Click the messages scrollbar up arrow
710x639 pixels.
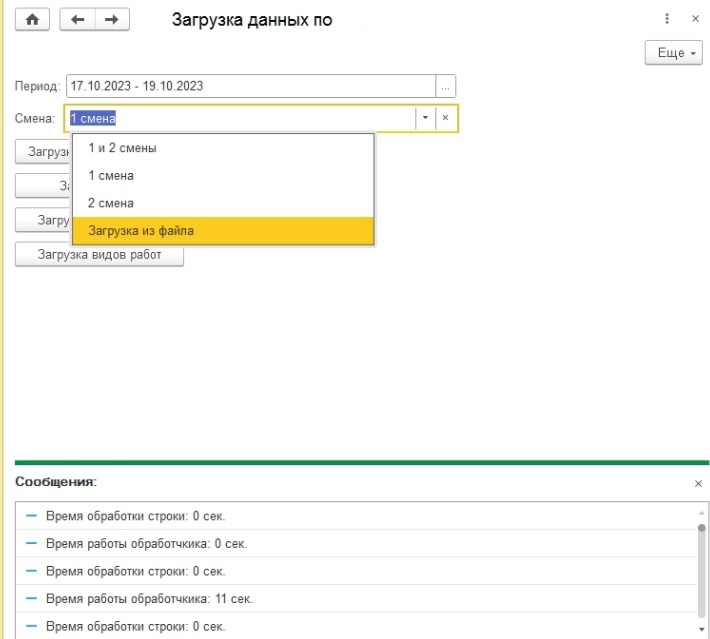(x=701, y=511)
